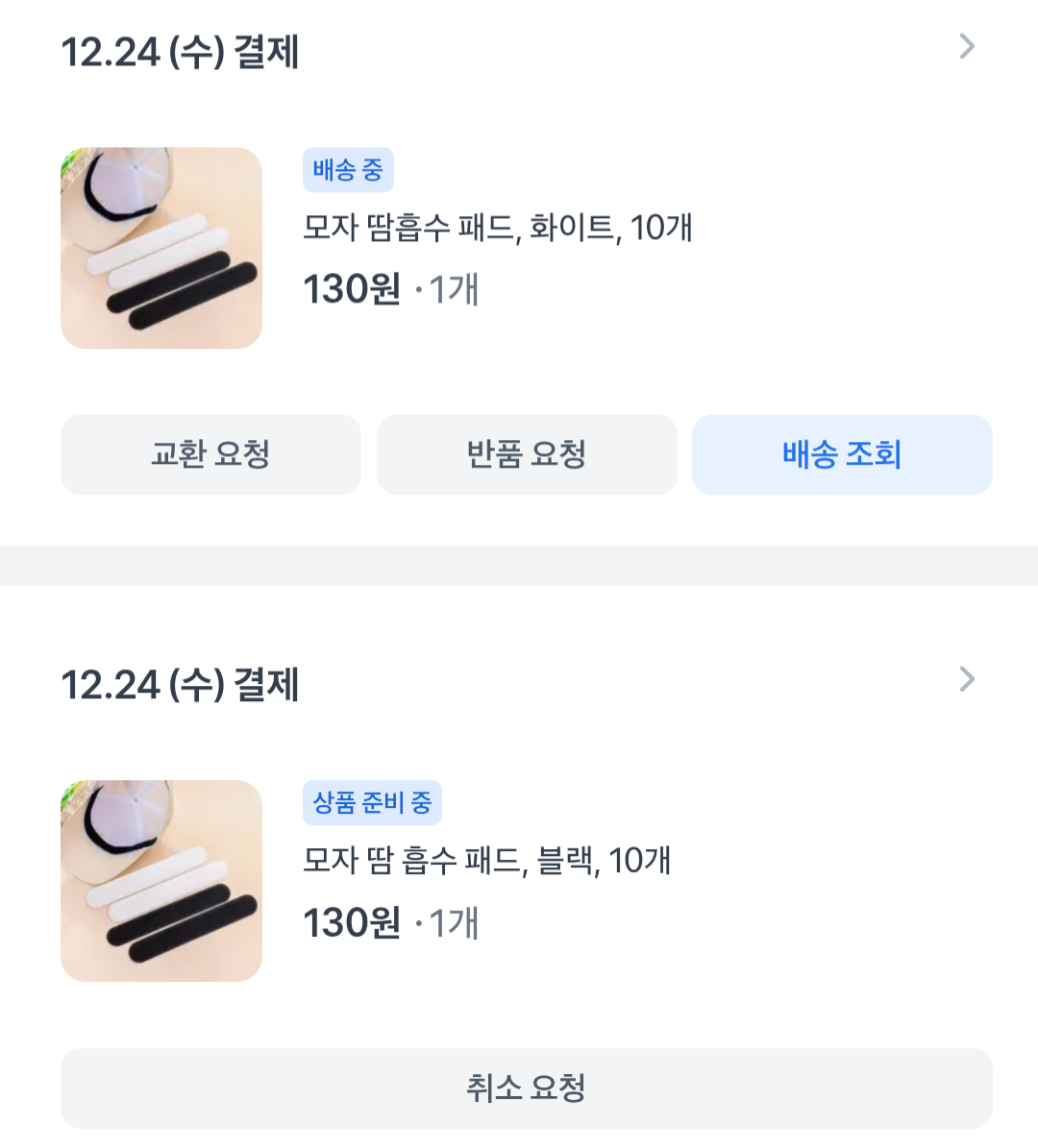Open the white sweat pad product thumbnail

coord(161,248)
